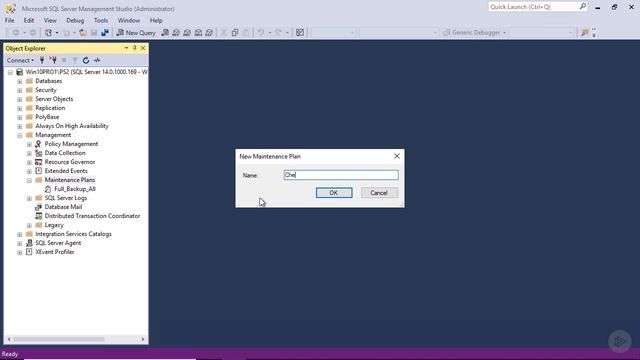
Task: Click the Find icon beside the debugger combo
Action: 585,33
